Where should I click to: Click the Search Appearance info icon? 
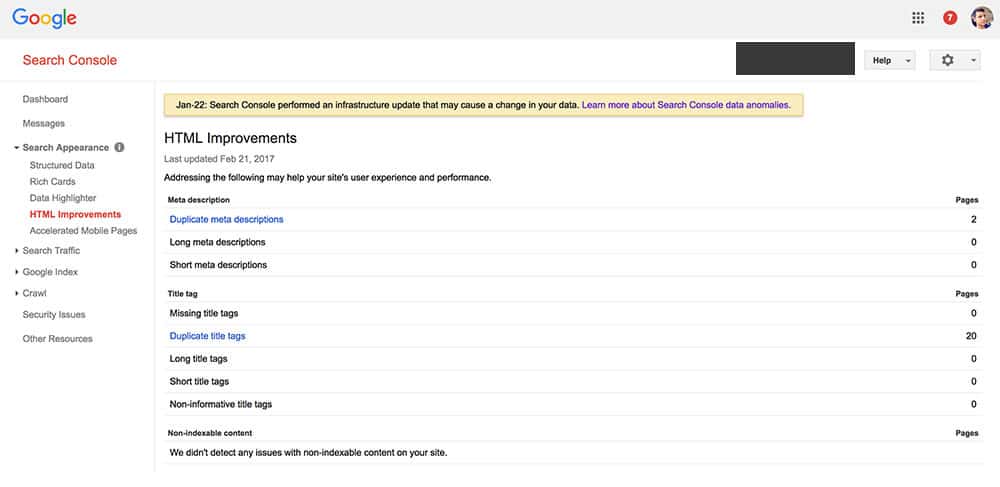point(119,147)
